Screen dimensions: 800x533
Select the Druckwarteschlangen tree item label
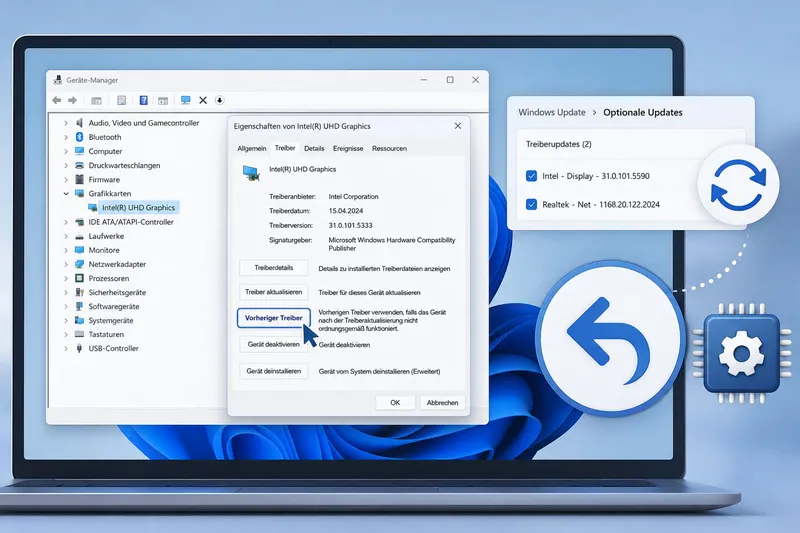click(124, 165)
